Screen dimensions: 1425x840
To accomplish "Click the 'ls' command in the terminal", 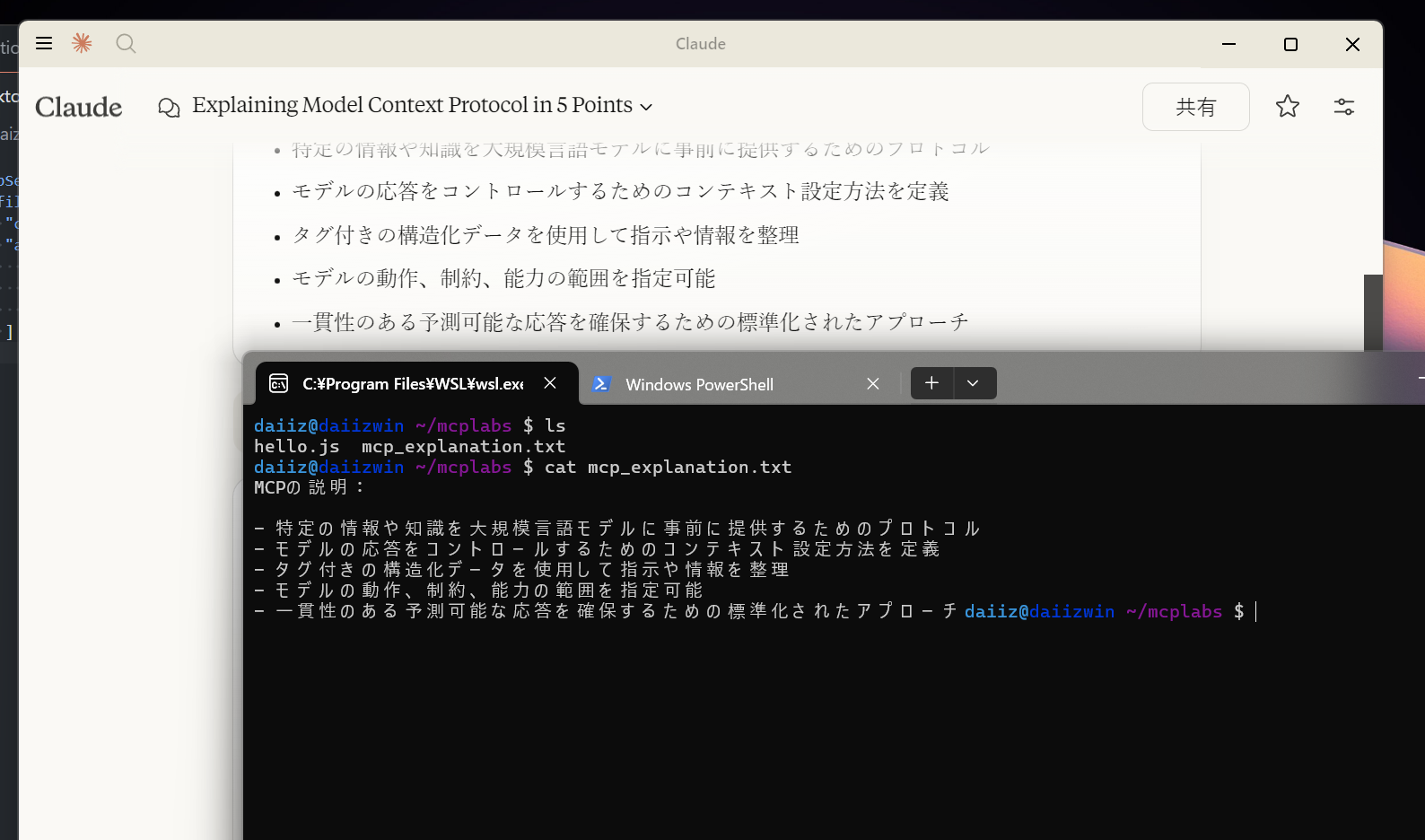I will [555, 425].
